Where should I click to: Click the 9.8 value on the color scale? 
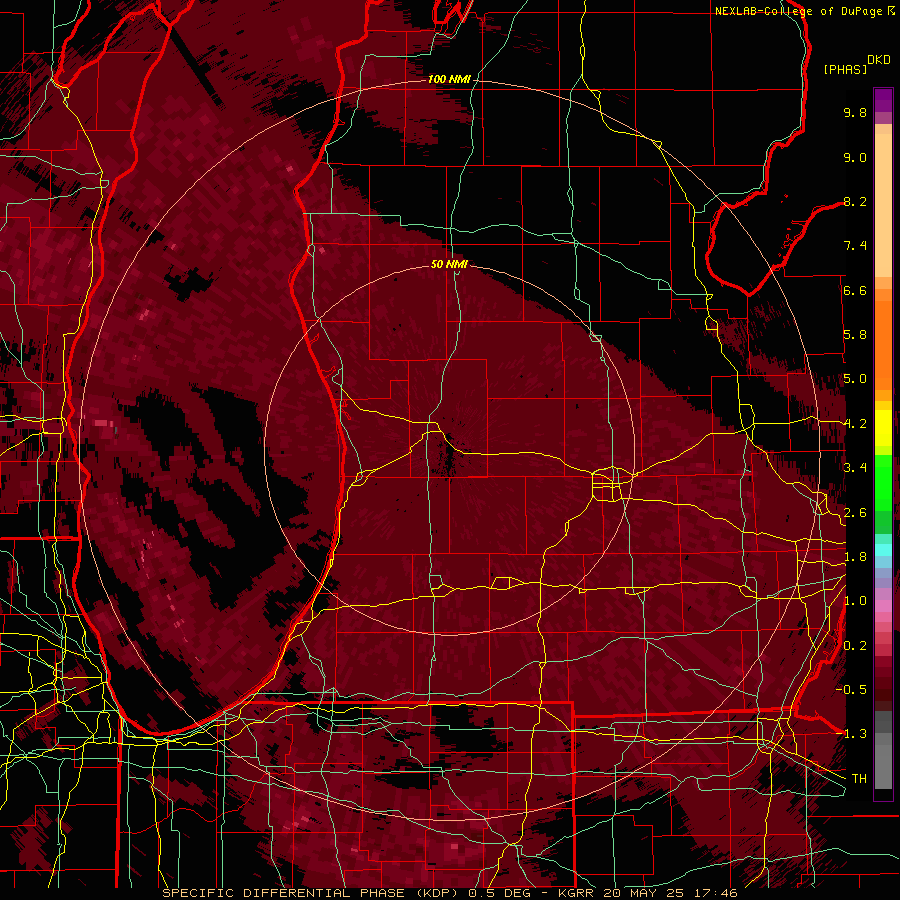tap(855, 112)
